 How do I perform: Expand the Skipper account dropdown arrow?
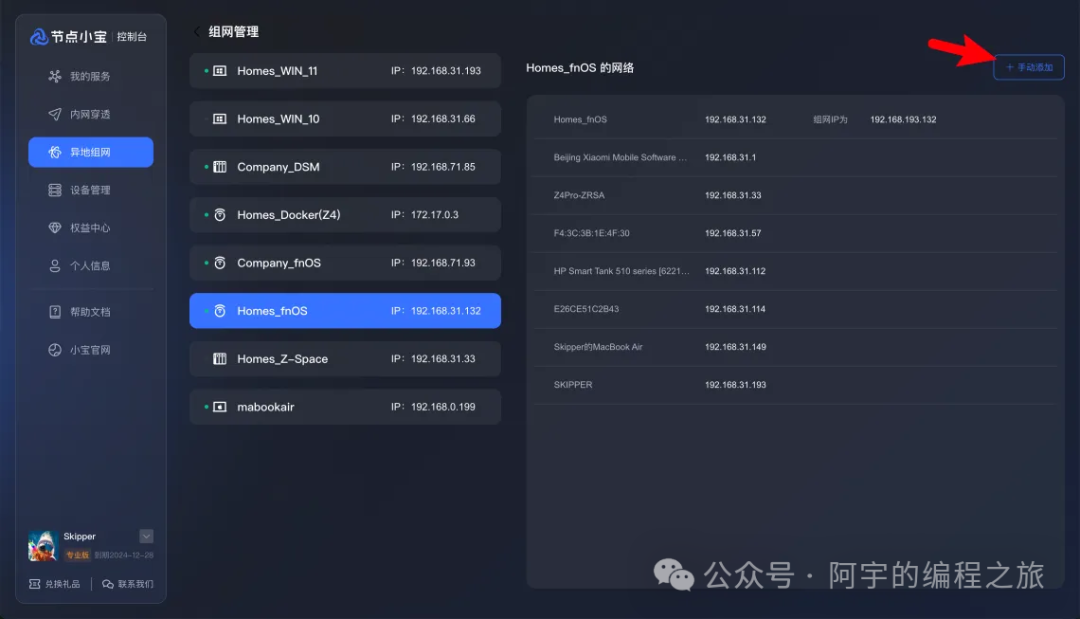pos(146,536)
